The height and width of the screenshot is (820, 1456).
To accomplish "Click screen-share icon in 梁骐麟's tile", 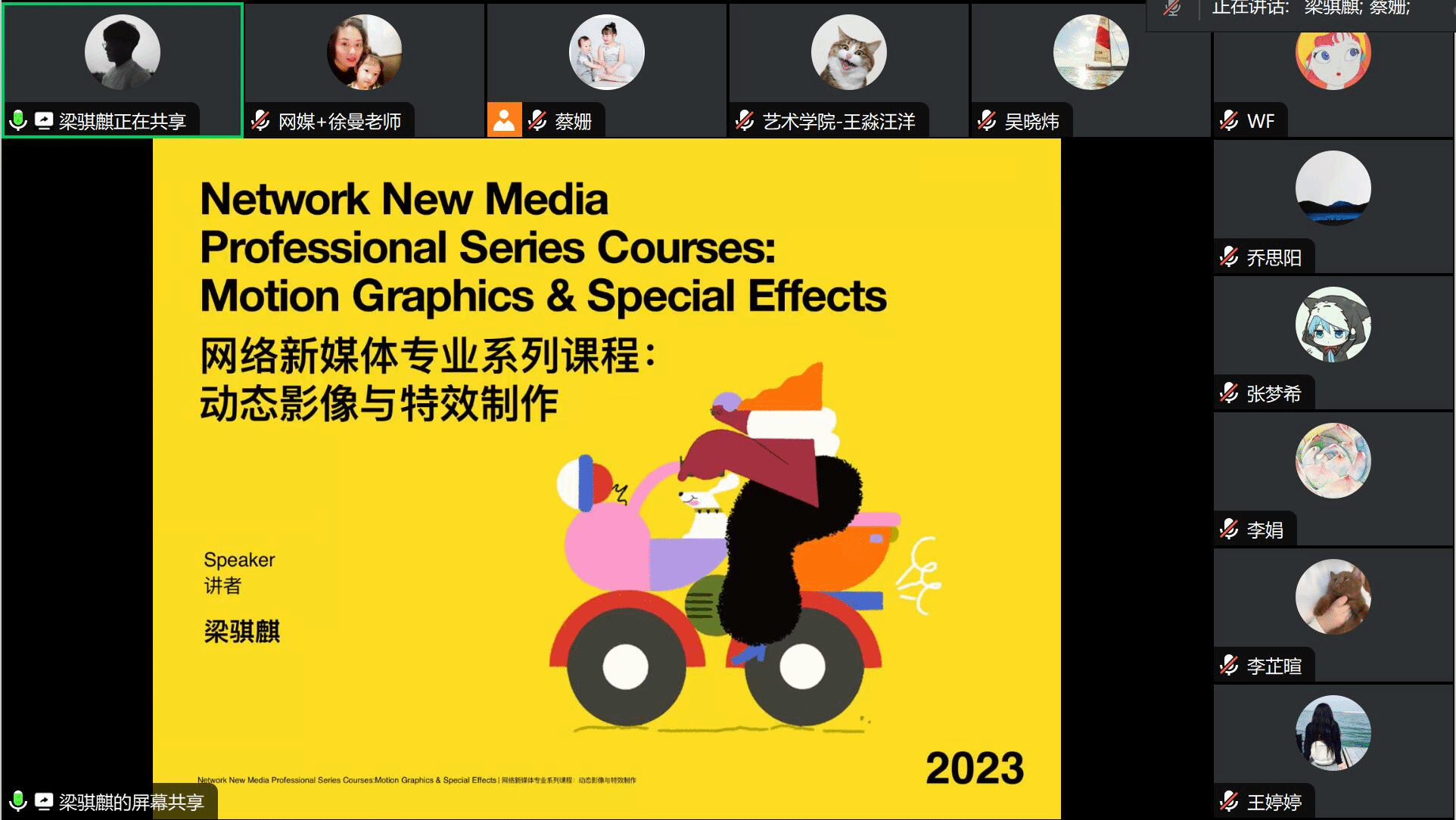I will (x=44, y=120).
